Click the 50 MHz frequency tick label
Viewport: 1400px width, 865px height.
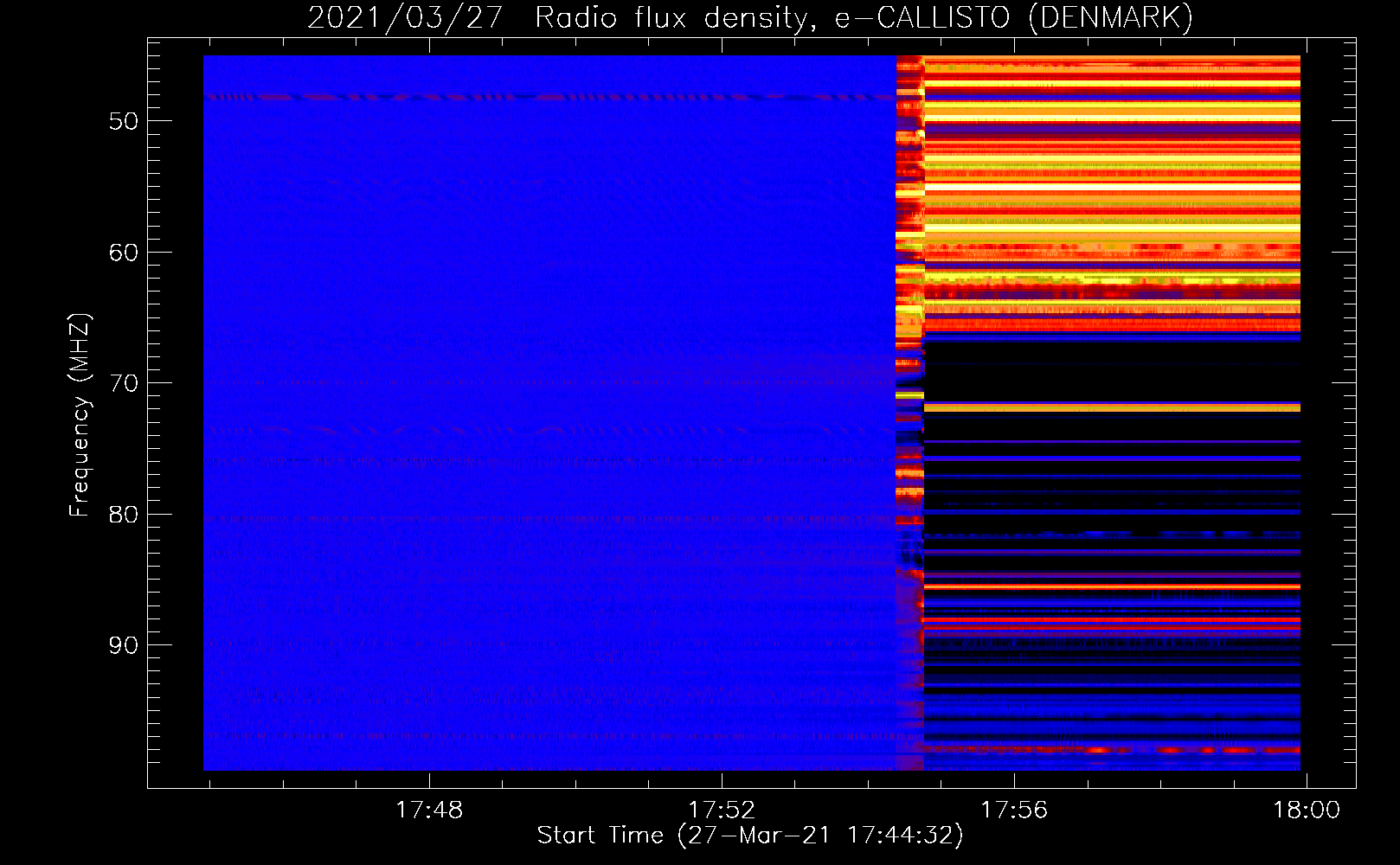124,121
